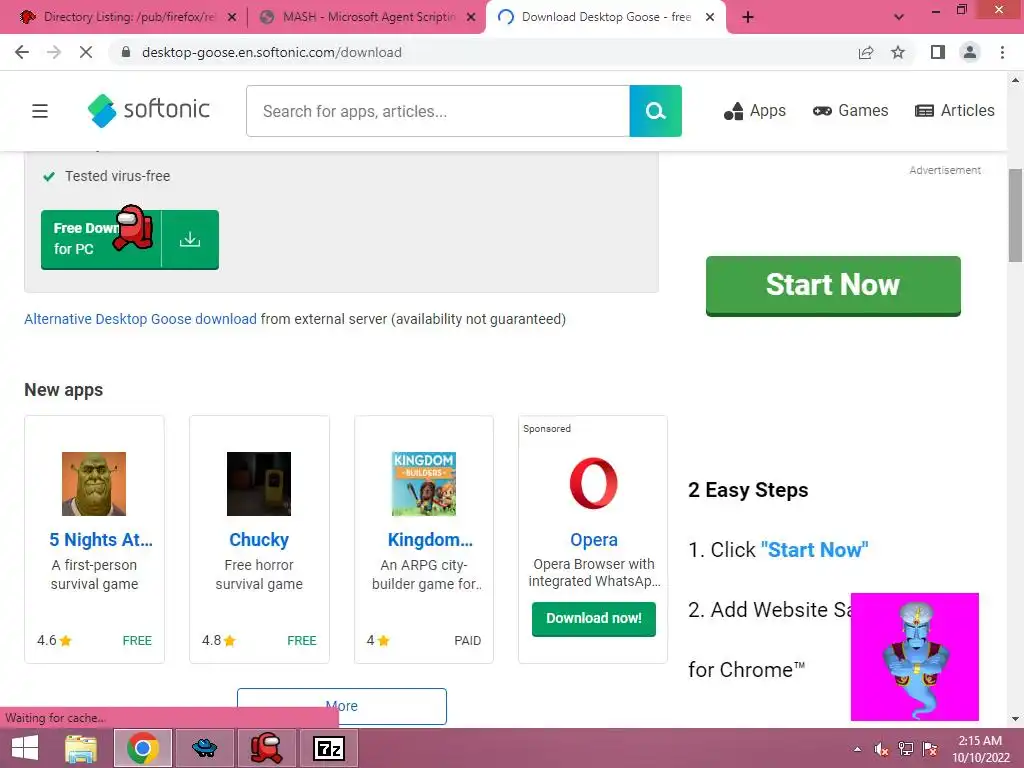Click the blue search magnifier button

(656, 111)
